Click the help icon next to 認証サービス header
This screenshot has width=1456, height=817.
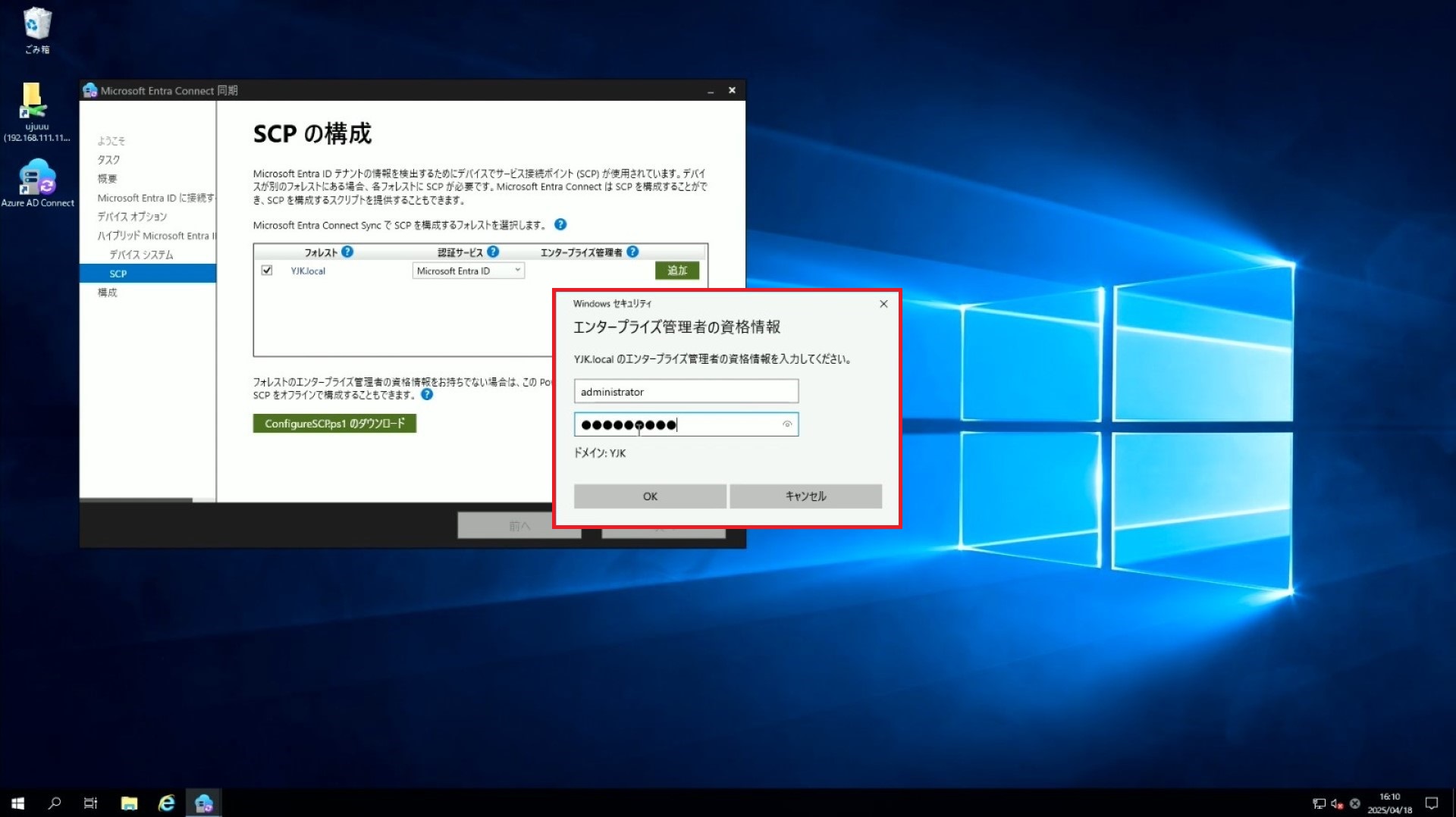click(x=493, y=252)
